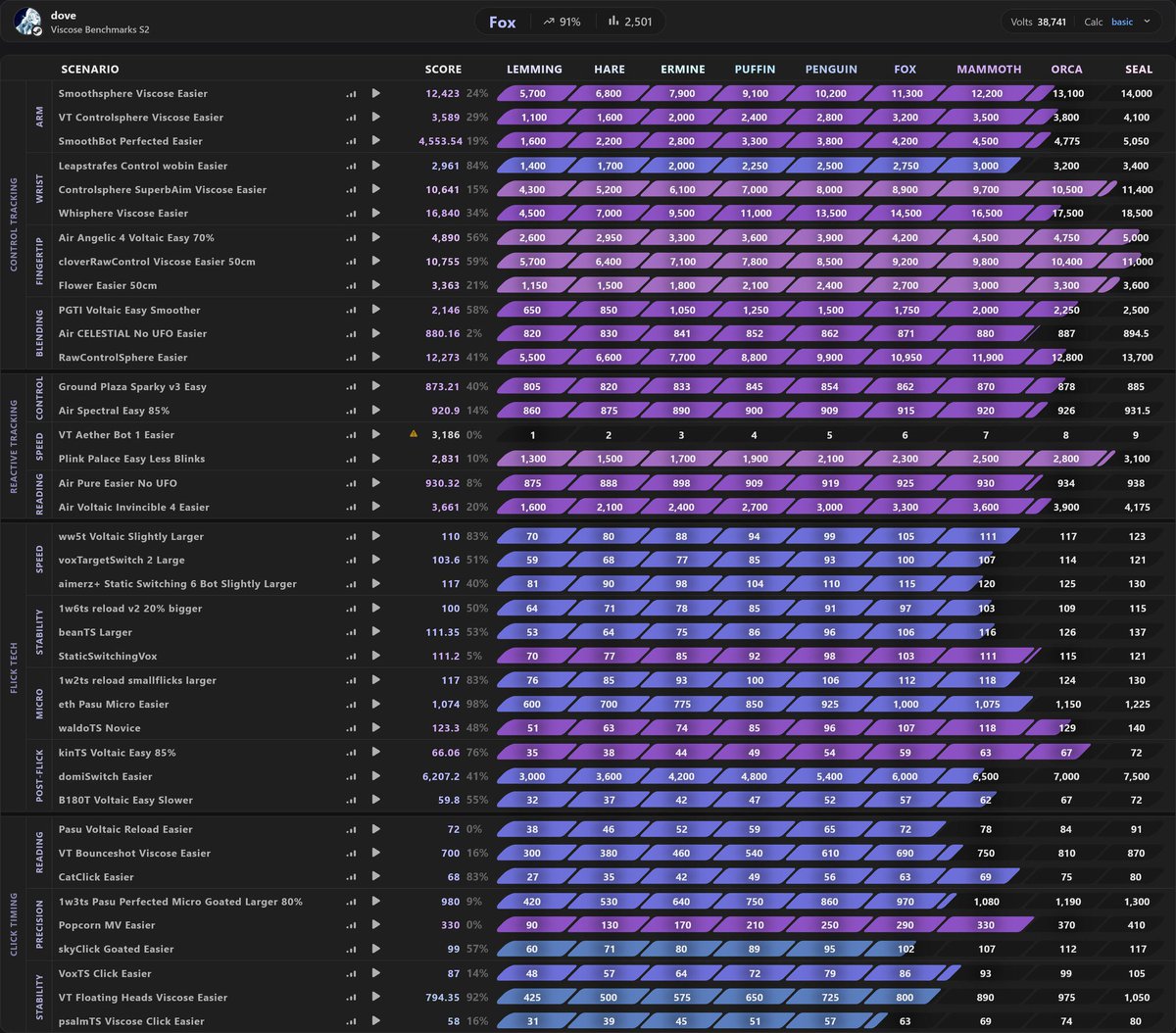Image resolution: width=1176 pixels, height=1033 pixels.
Task: Click the 2,501 total stat
Action: click(x=629, y=22)
